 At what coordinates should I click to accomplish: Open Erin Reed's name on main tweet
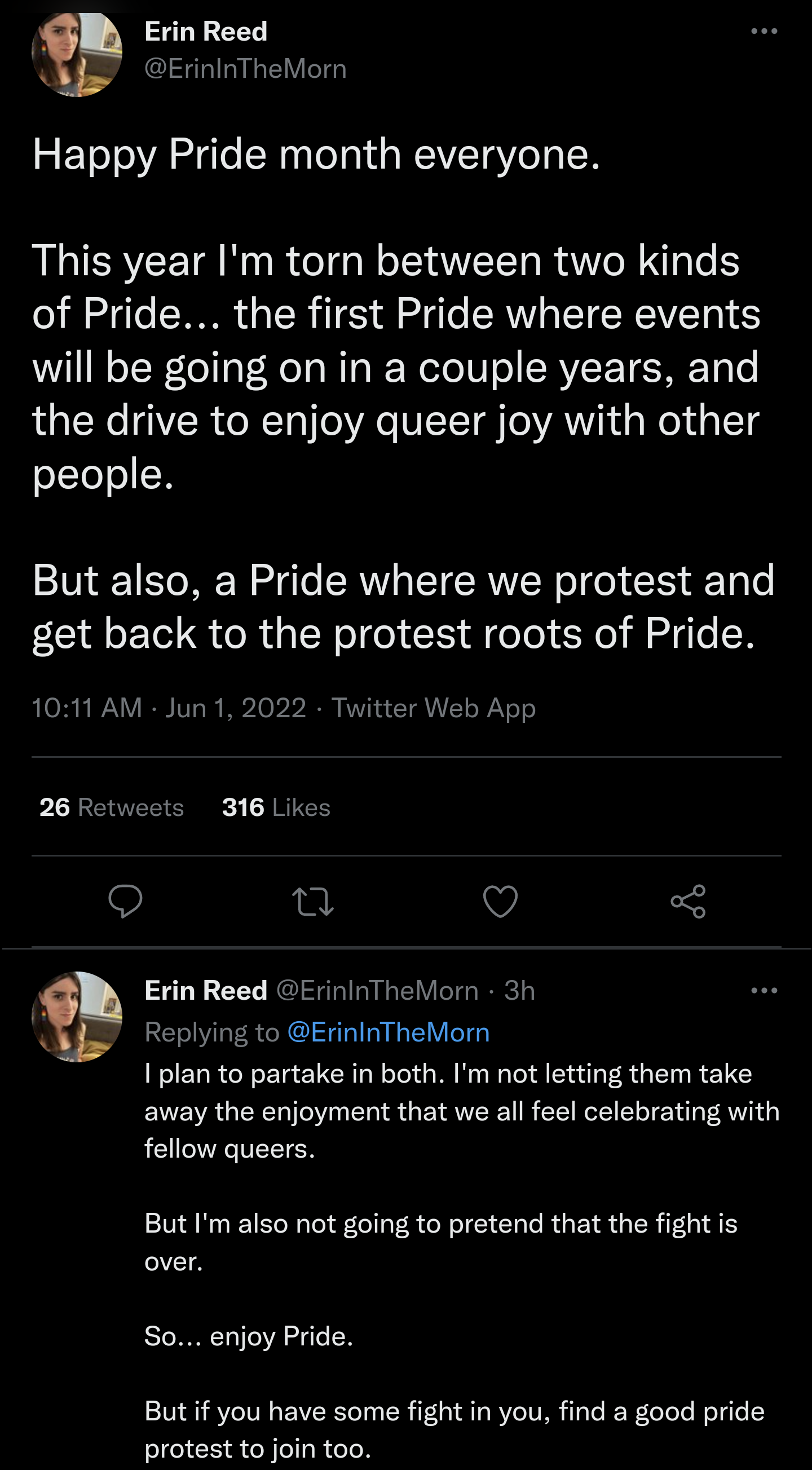click(206, 32)
